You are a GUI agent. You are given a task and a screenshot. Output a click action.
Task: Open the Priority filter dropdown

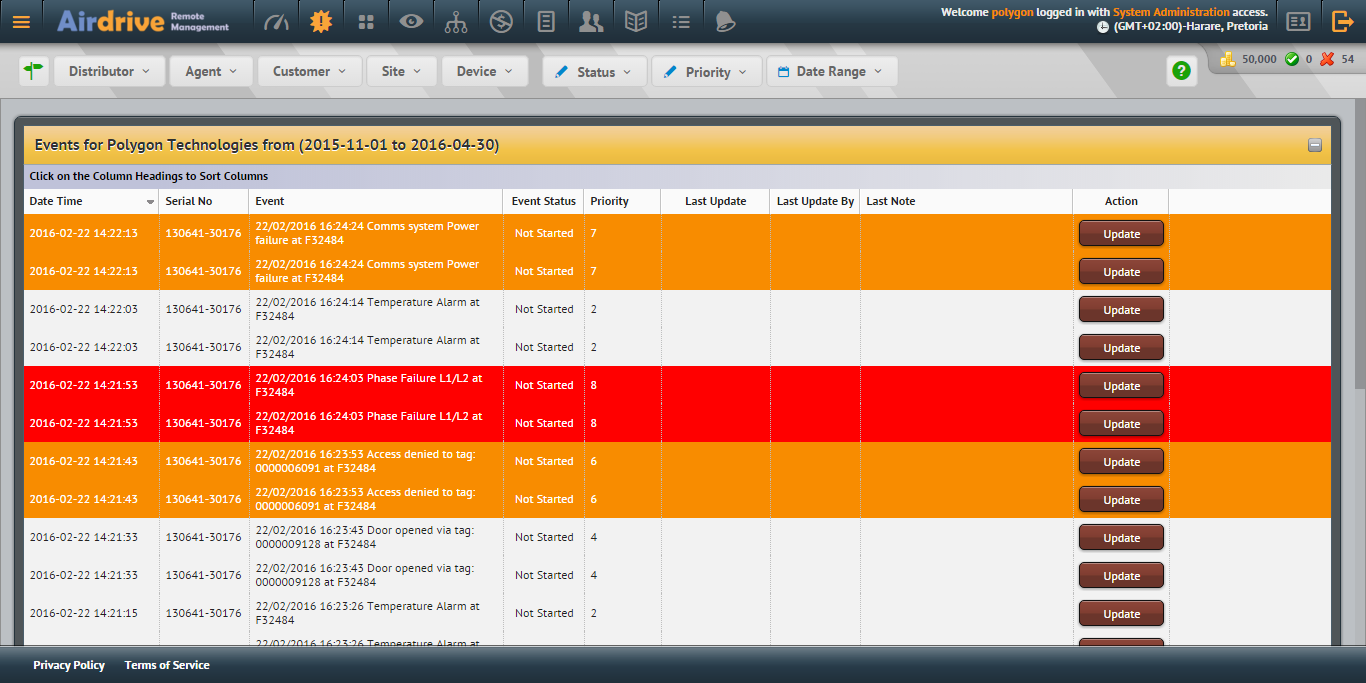coord(706,71)
